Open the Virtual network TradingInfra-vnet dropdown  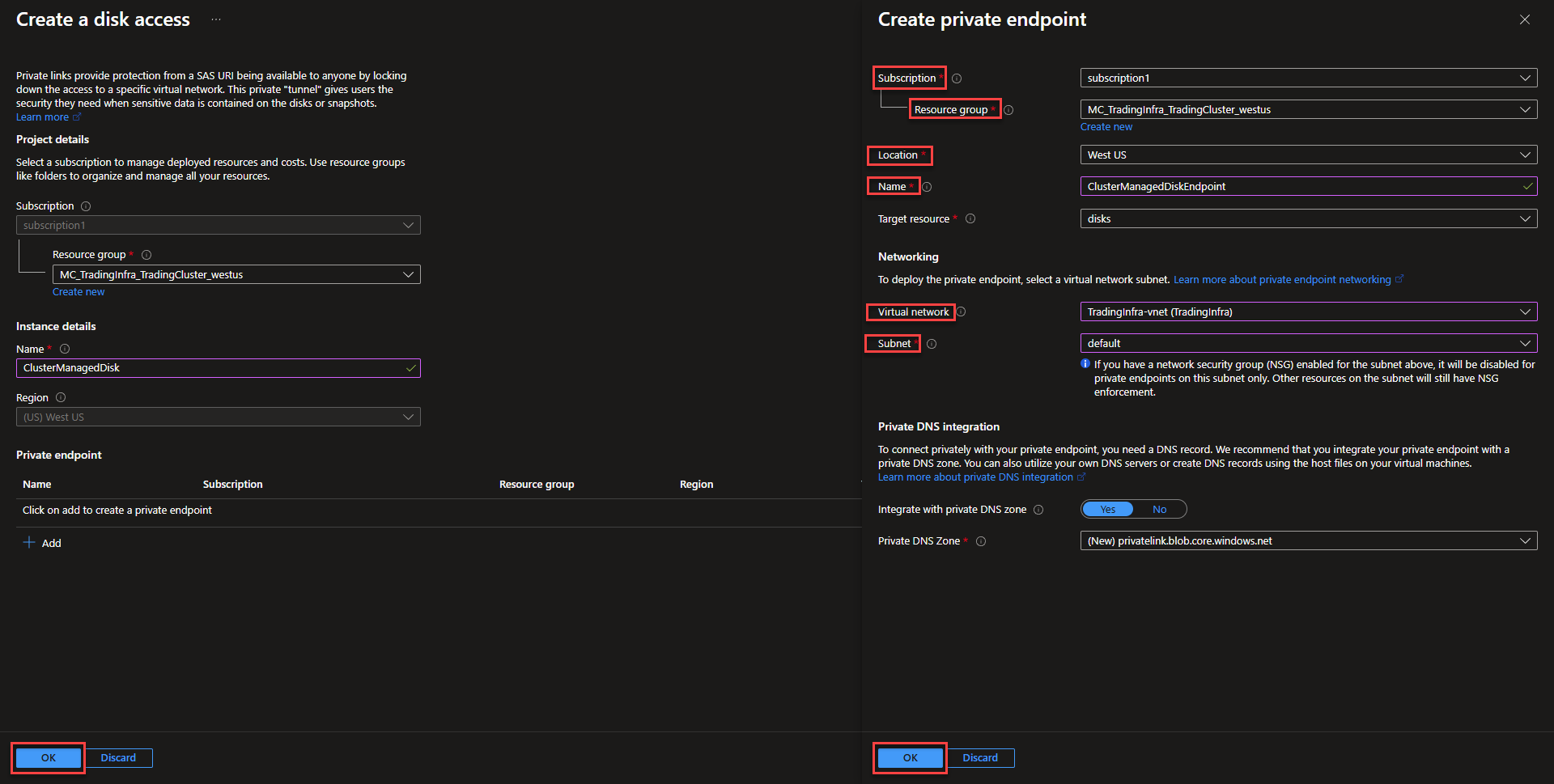(1308, 311)
